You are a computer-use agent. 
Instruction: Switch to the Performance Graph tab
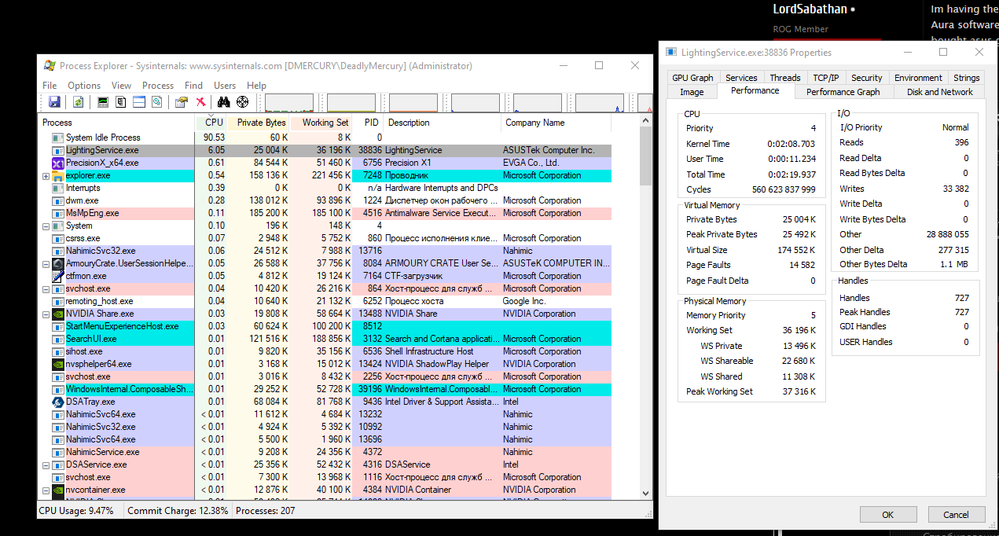[x=843, y=92]
